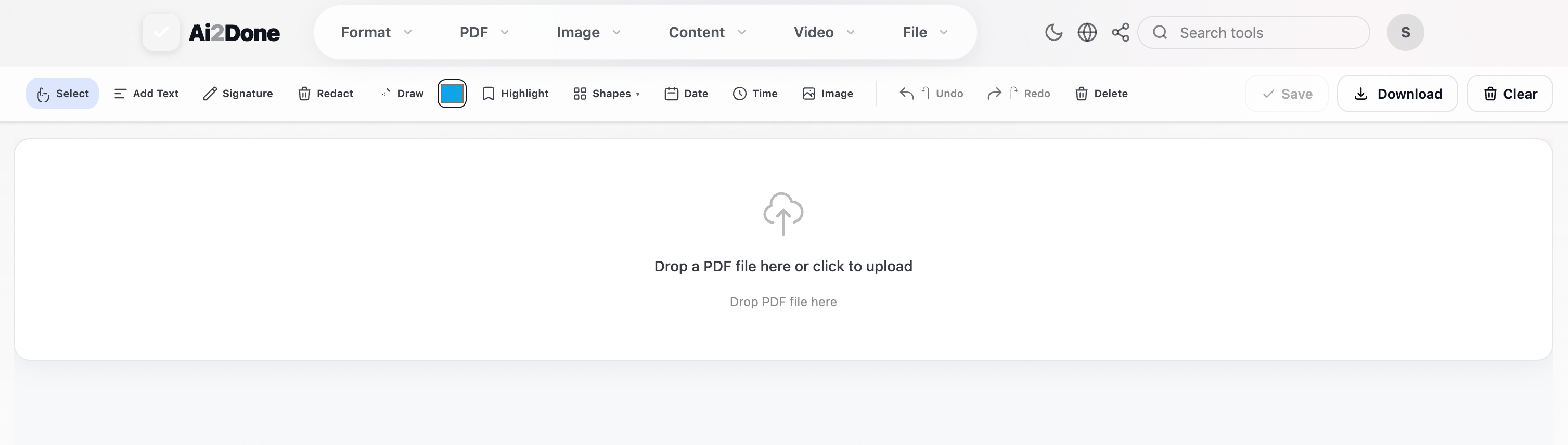Open user avatar S menu
The width and height of the screenshot is (1568, 445).
coord(1405,32)
